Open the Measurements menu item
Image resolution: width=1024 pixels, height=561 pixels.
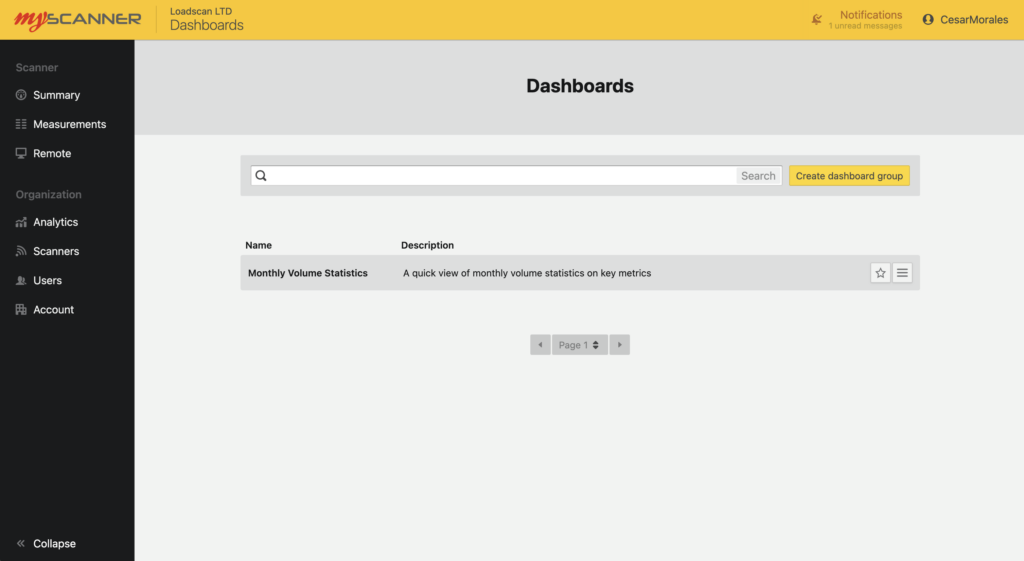(69, 124)
